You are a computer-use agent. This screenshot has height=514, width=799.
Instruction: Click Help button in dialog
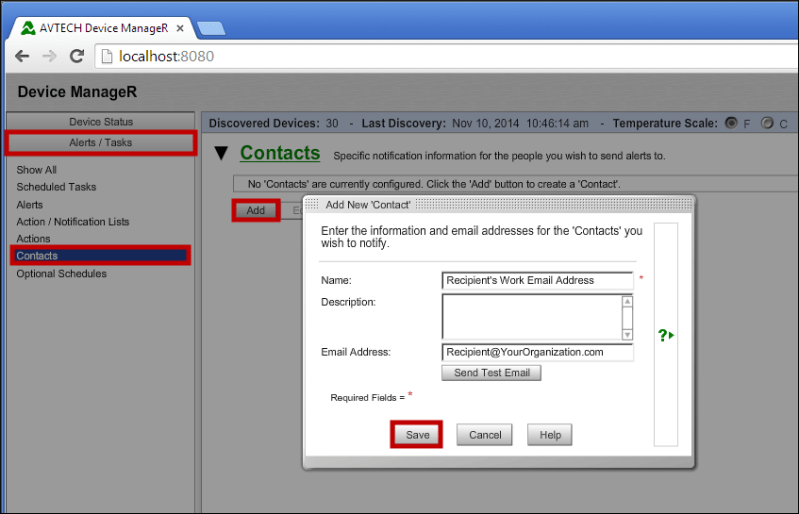[550, 435]
